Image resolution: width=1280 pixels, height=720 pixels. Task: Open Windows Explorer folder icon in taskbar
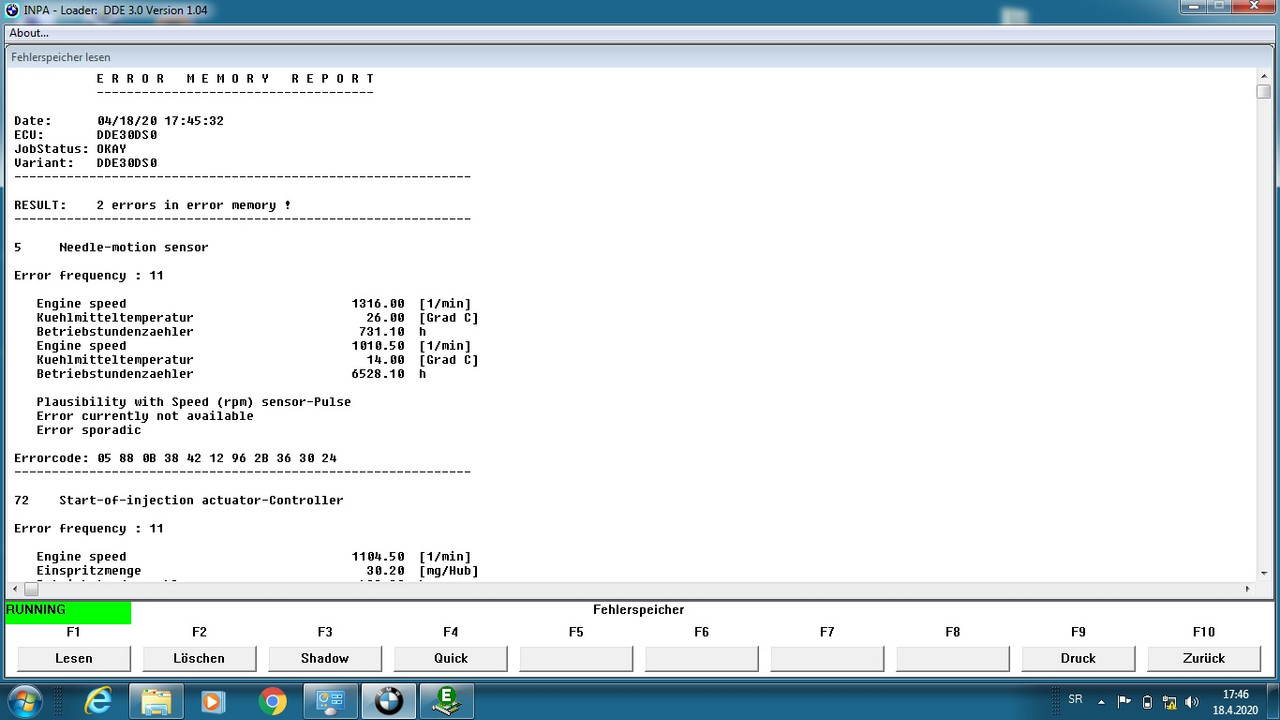157,701
